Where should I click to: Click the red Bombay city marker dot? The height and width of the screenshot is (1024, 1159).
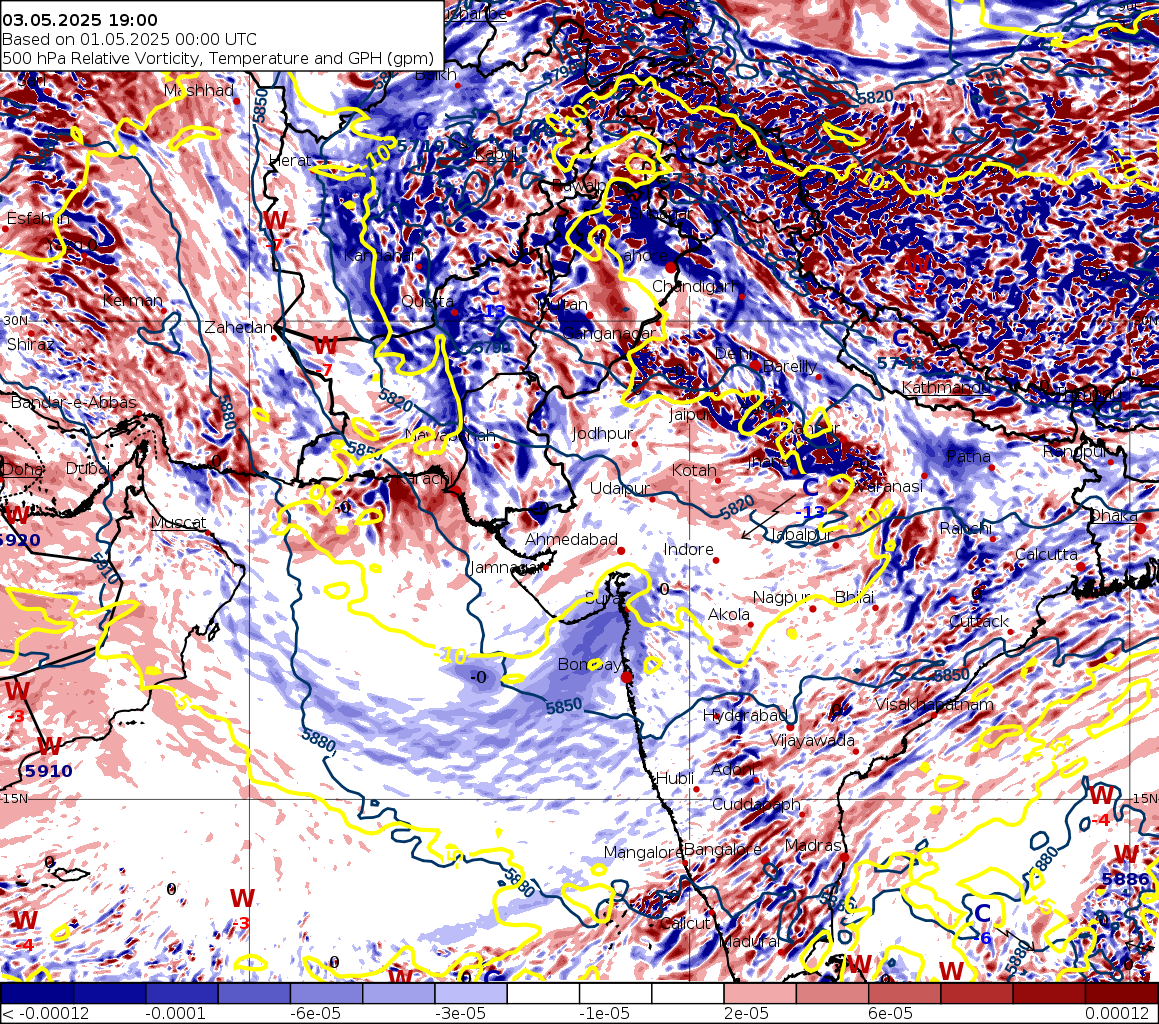(627, 677)
